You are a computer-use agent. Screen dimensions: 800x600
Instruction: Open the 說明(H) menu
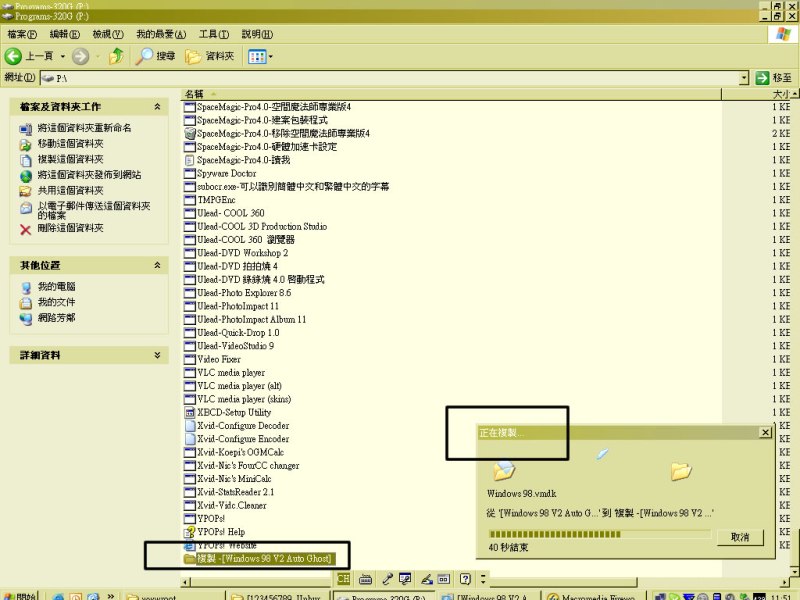(257, 34)
